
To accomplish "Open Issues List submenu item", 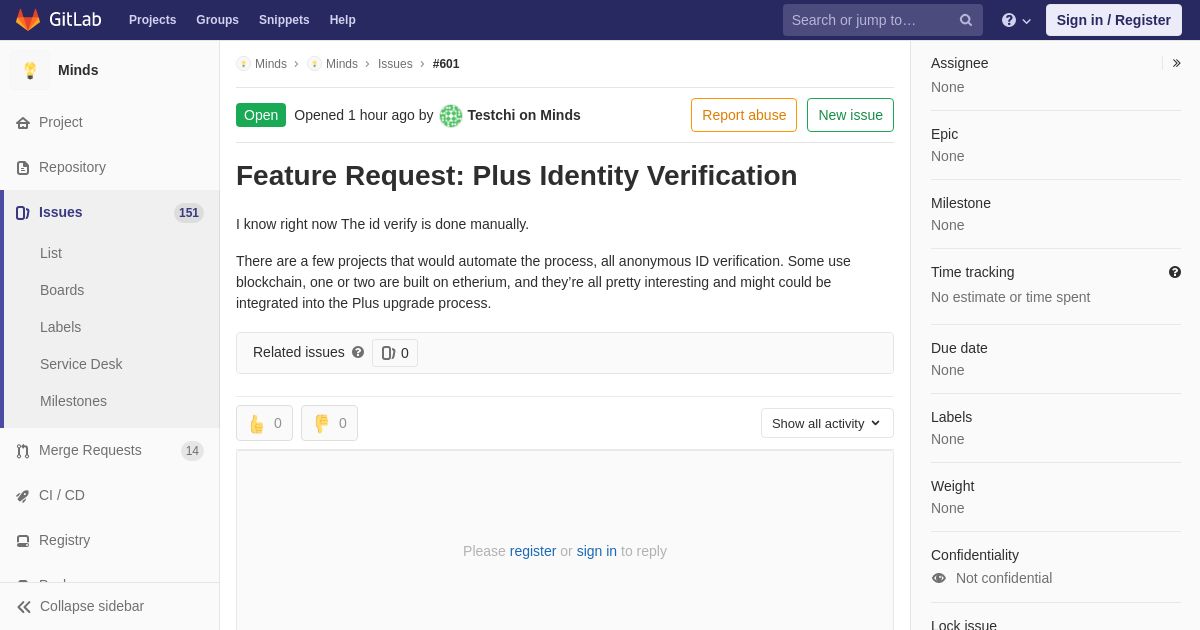I will 51,253.
